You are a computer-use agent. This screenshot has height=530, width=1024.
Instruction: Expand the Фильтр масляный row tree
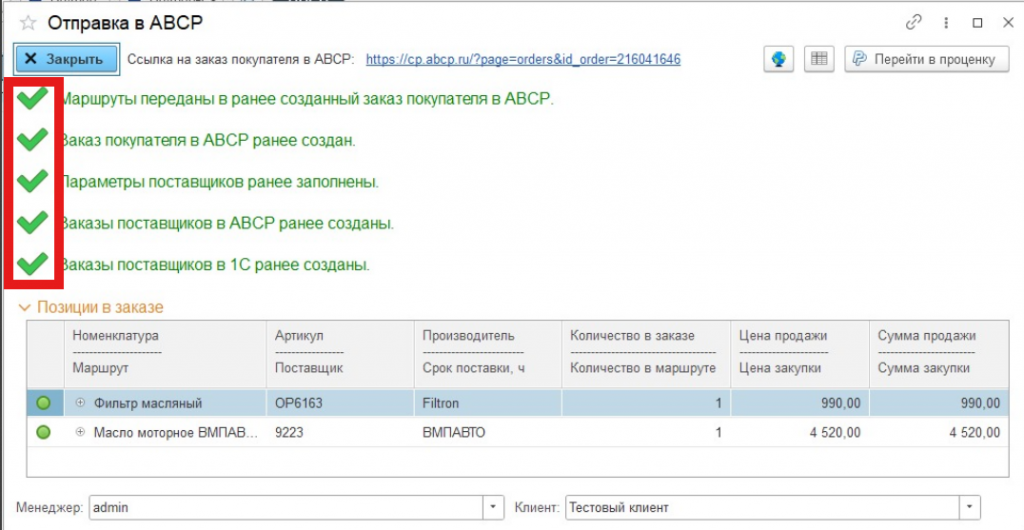80,403
